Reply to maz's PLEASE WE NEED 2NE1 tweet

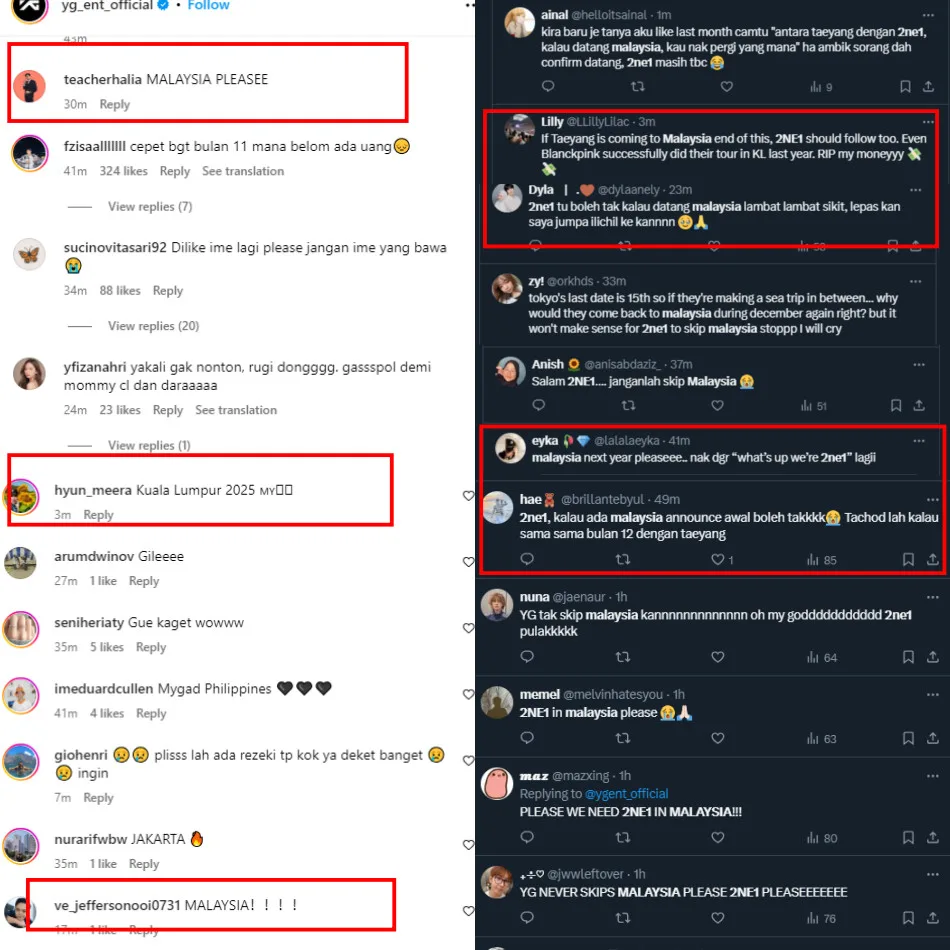tap(527, 837)
